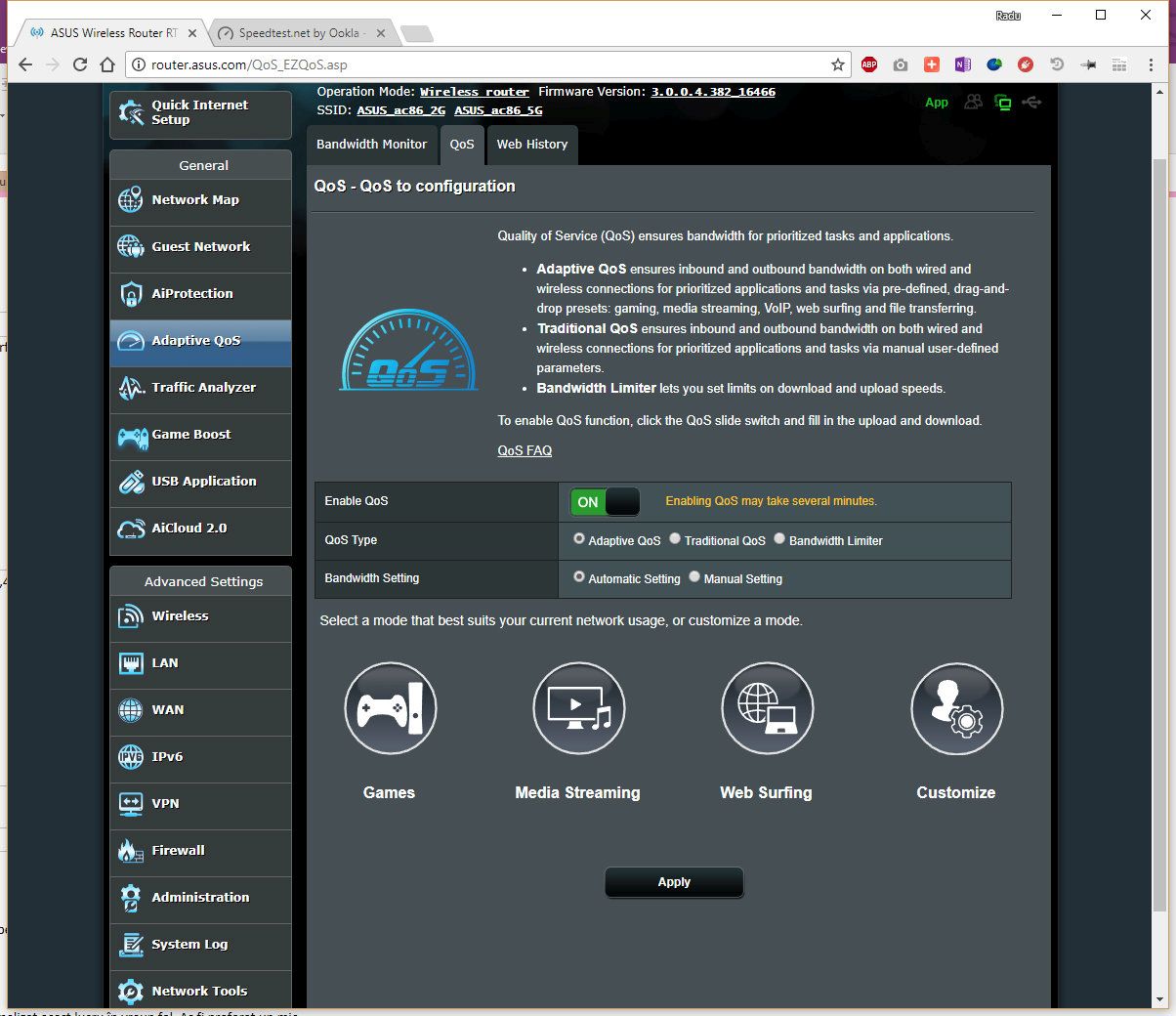Go to browser home page
This screenshot has width=1176, height=1016.
click(x=107, y=64)
